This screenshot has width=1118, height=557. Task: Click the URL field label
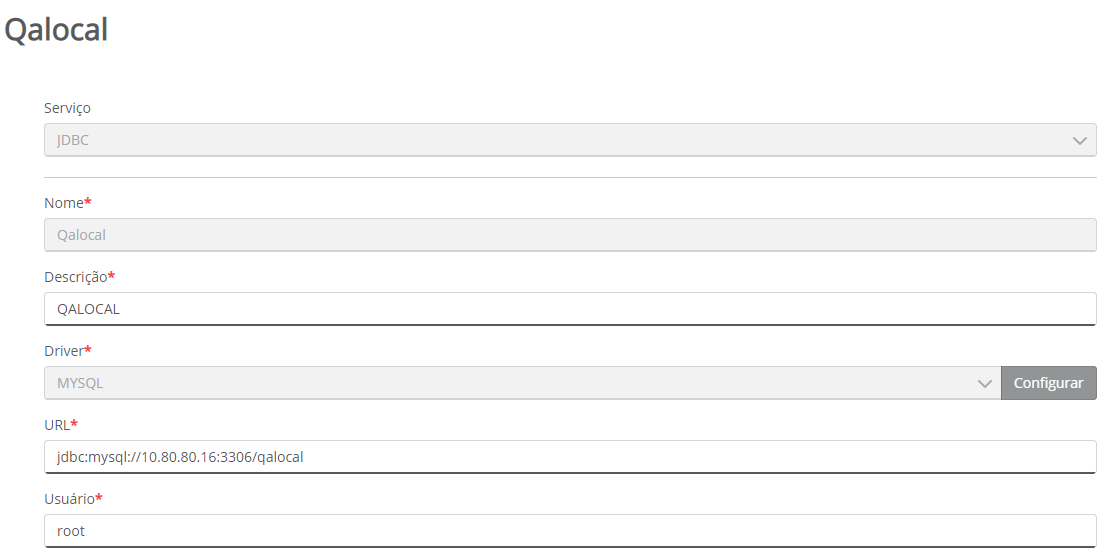(x=56, y=425)
